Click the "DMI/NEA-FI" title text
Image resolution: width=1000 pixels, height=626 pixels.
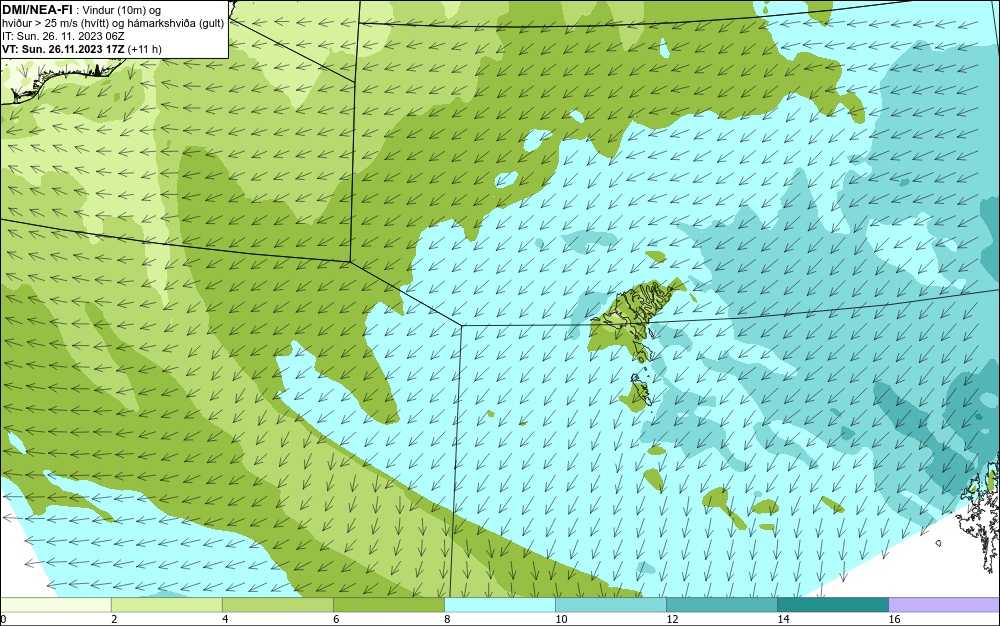pos(37,10)
